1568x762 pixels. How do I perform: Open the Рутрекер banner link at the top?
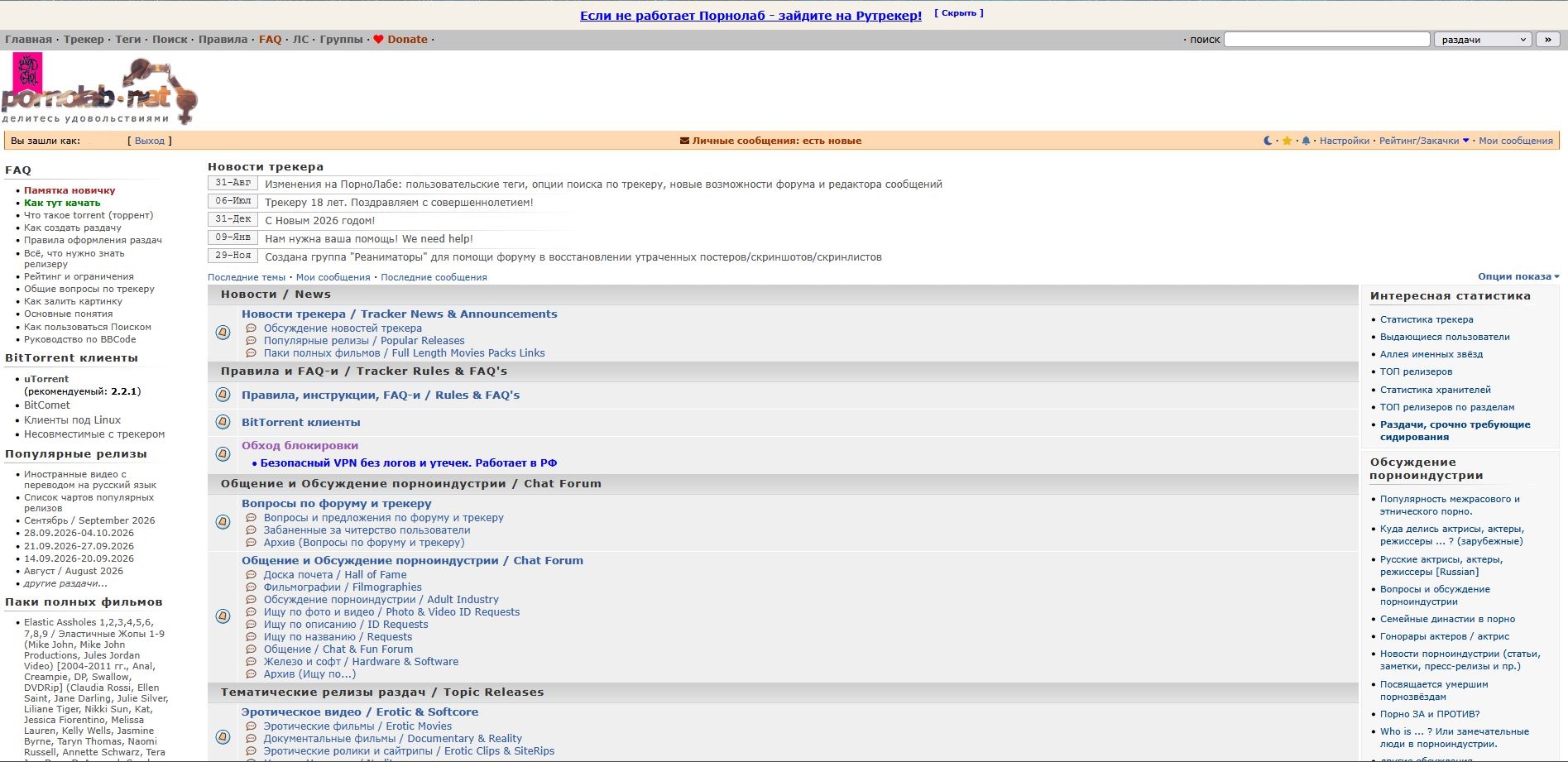pos(750,16)
